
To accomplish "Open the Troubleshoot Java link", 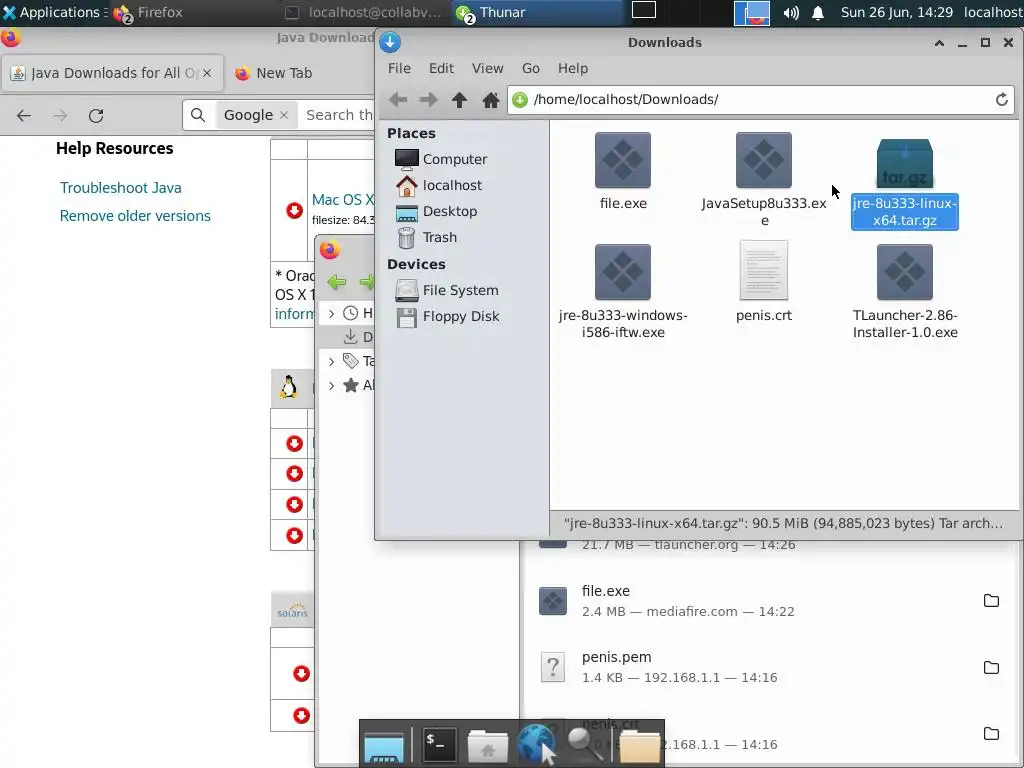I will coord(121,187).
